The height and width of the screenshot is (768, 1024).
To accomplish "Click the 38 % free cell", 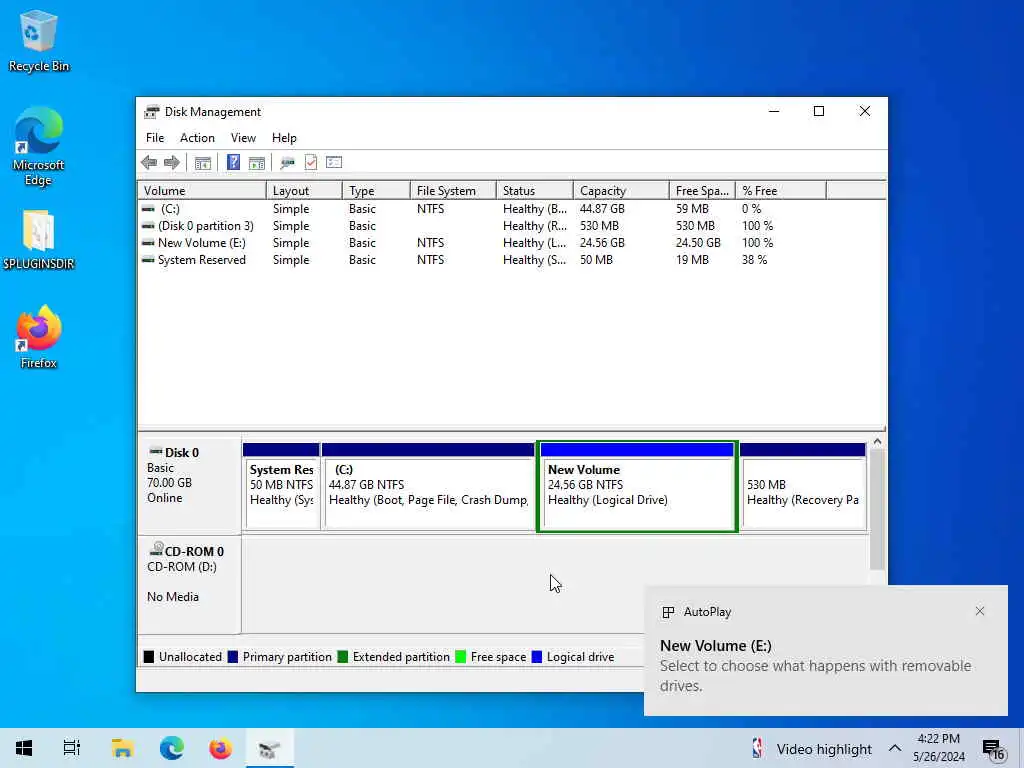I will pyautogui.click(x=754, y=260).
